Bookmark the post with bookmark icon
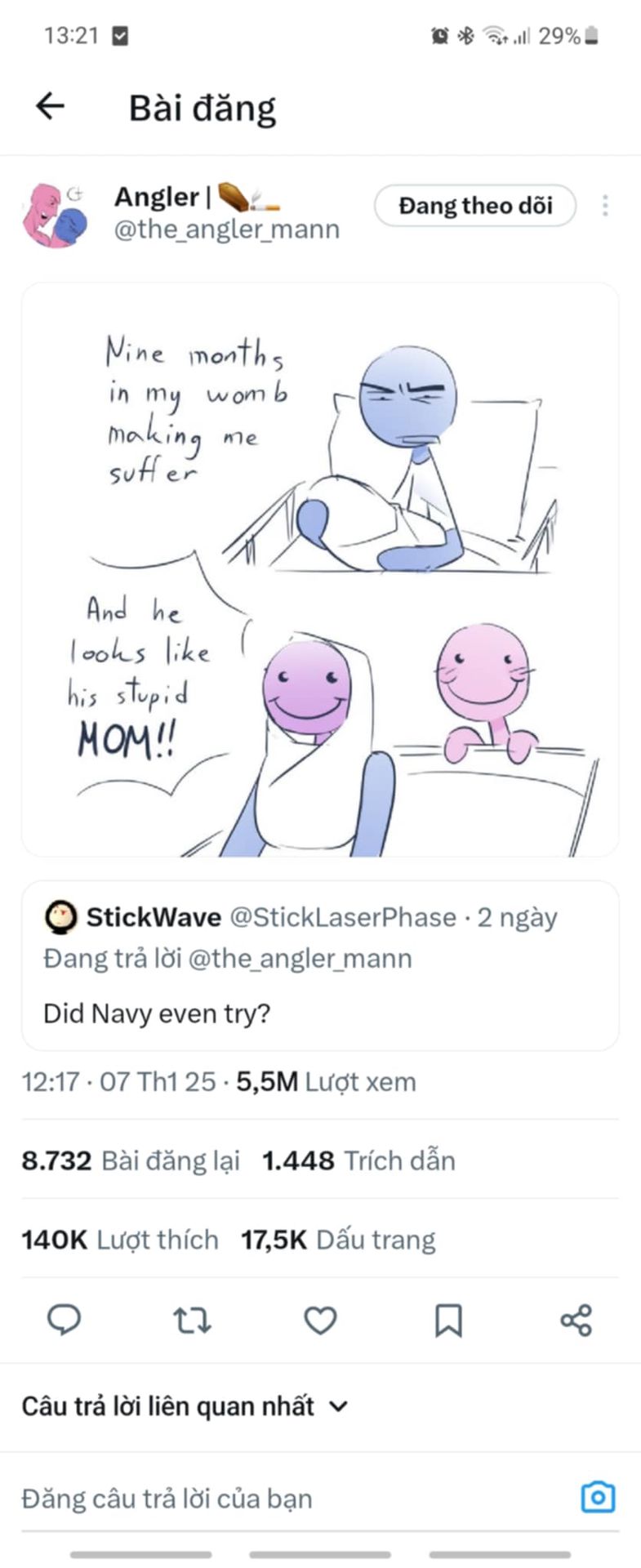641x1568 pixels. pyautogui.click(x=448, y=1320)
